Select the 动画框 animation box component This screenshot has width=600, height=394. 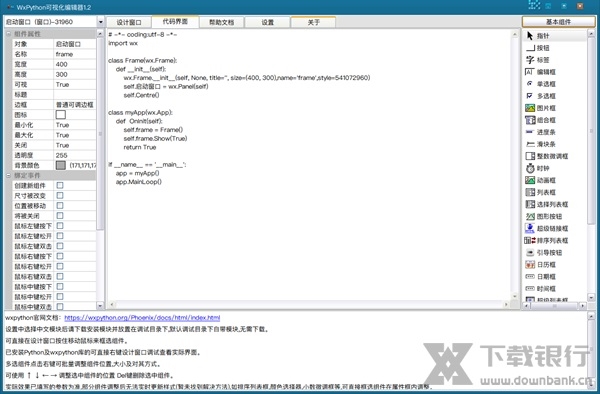(541, 180)
